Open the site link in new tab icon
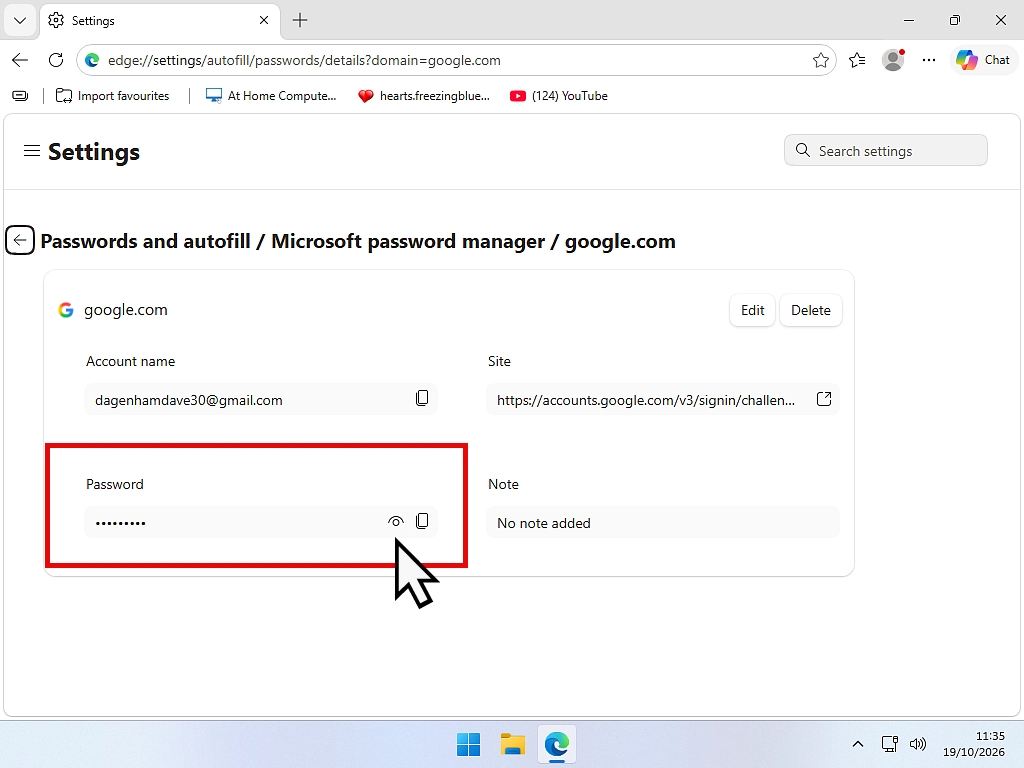1024x768 pixels. point(824,399)
